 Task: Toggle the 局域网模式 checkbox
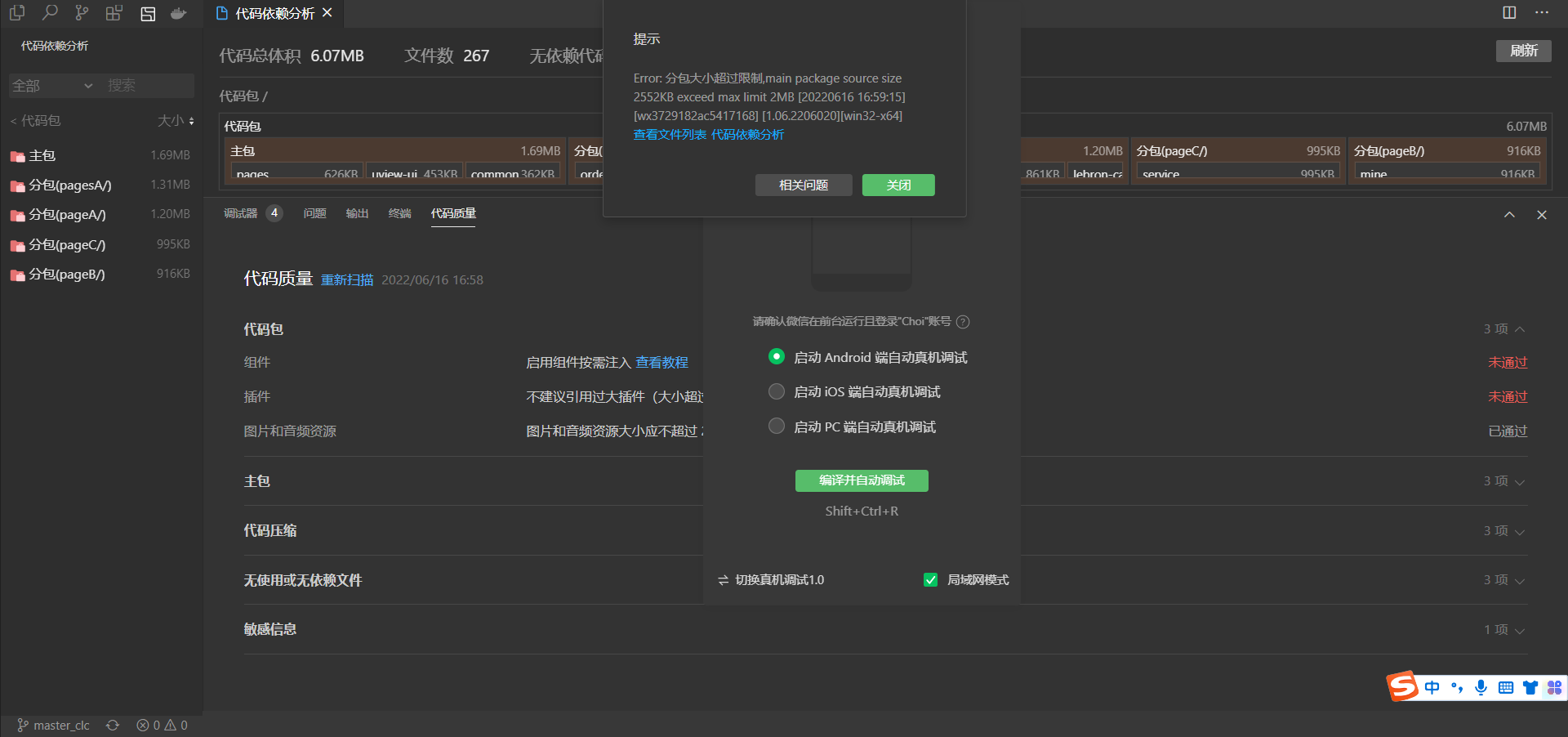click(930, 580)
